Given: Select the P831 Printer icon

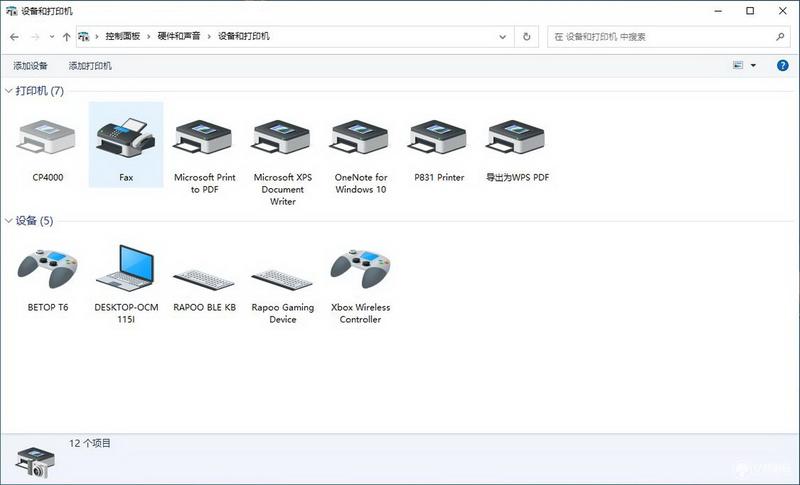Looking at the screenshot, I should pos(439,138).
